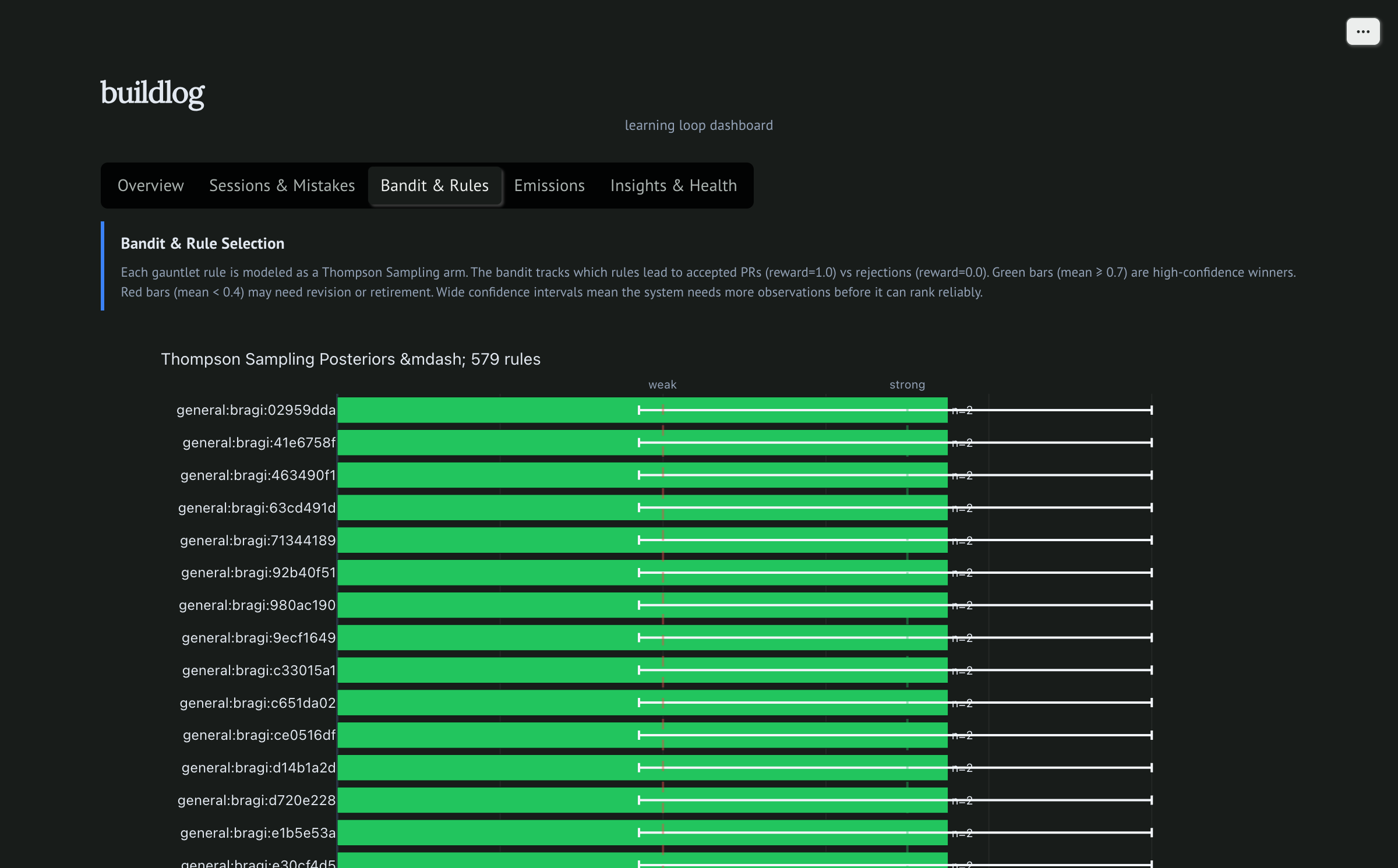Select the label general:bragi:92b40f51
Image resolution: width=1398 pixels, height=868 pixels.
[x=258, y=573]
